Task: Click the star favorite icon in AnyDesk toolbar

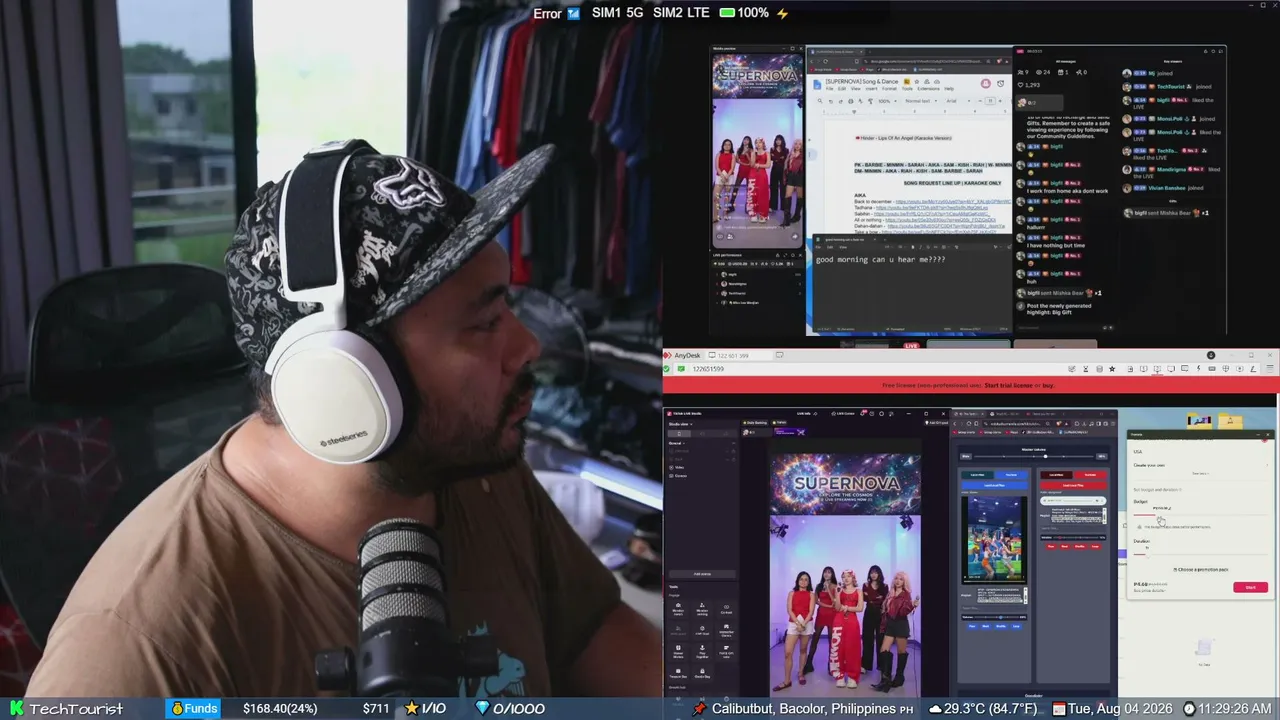Action: pos(1112,369)
